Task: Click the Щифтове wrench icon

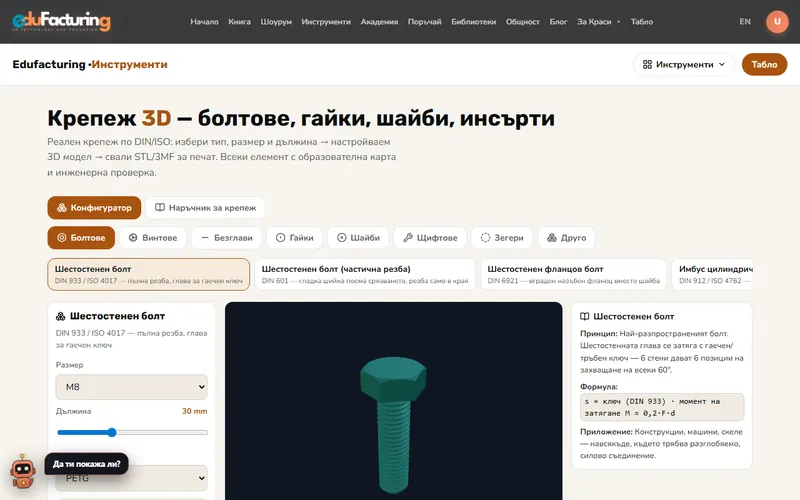Action: coord(408,238)
